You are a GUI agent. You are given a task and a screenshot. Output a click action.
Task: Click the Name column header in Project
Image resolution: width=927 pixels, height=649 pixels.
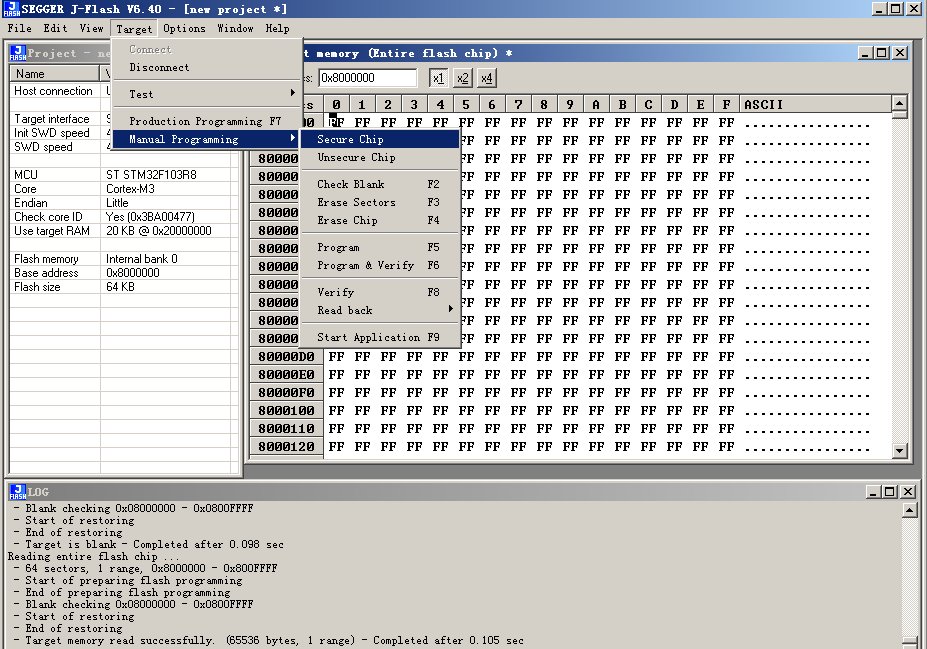tap(55, 74)
